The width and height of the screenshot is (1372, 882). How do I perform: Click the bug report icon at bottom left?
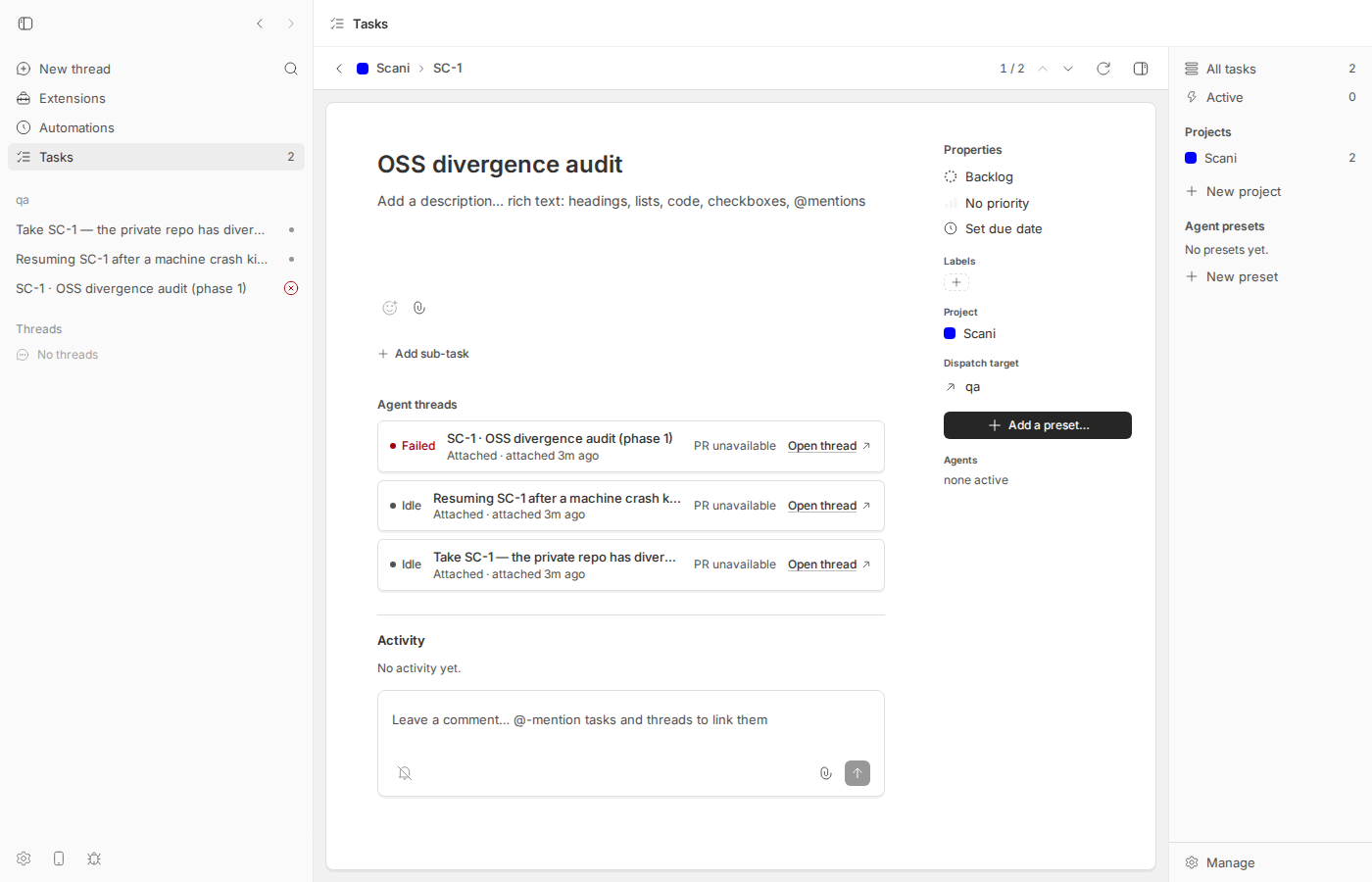pyautogui.click(x=94, y=858)
